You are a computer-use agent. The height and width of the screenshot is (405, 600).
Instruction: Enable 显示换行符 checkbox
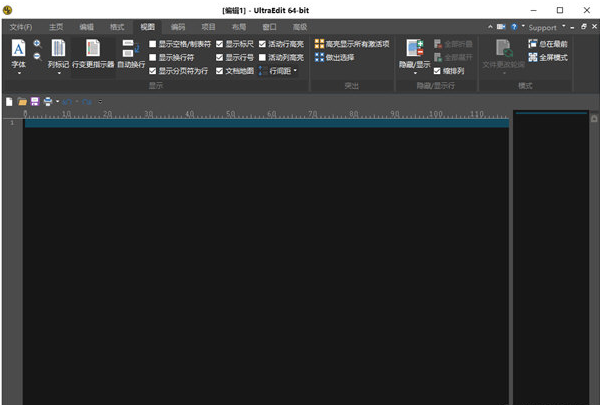152,57
